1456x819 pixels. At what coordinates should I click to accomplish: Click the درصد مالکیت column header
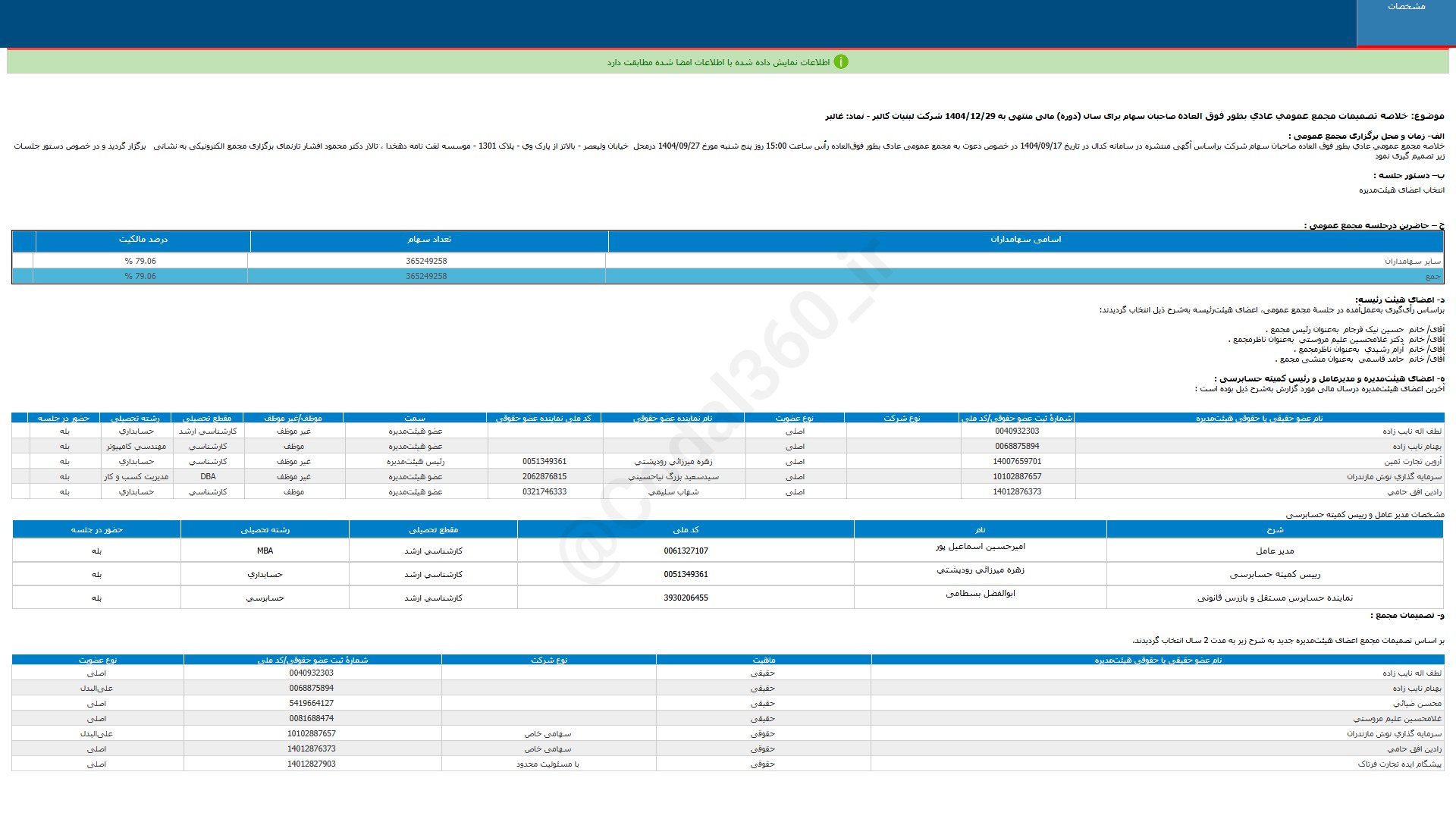(x=143, y=240)
